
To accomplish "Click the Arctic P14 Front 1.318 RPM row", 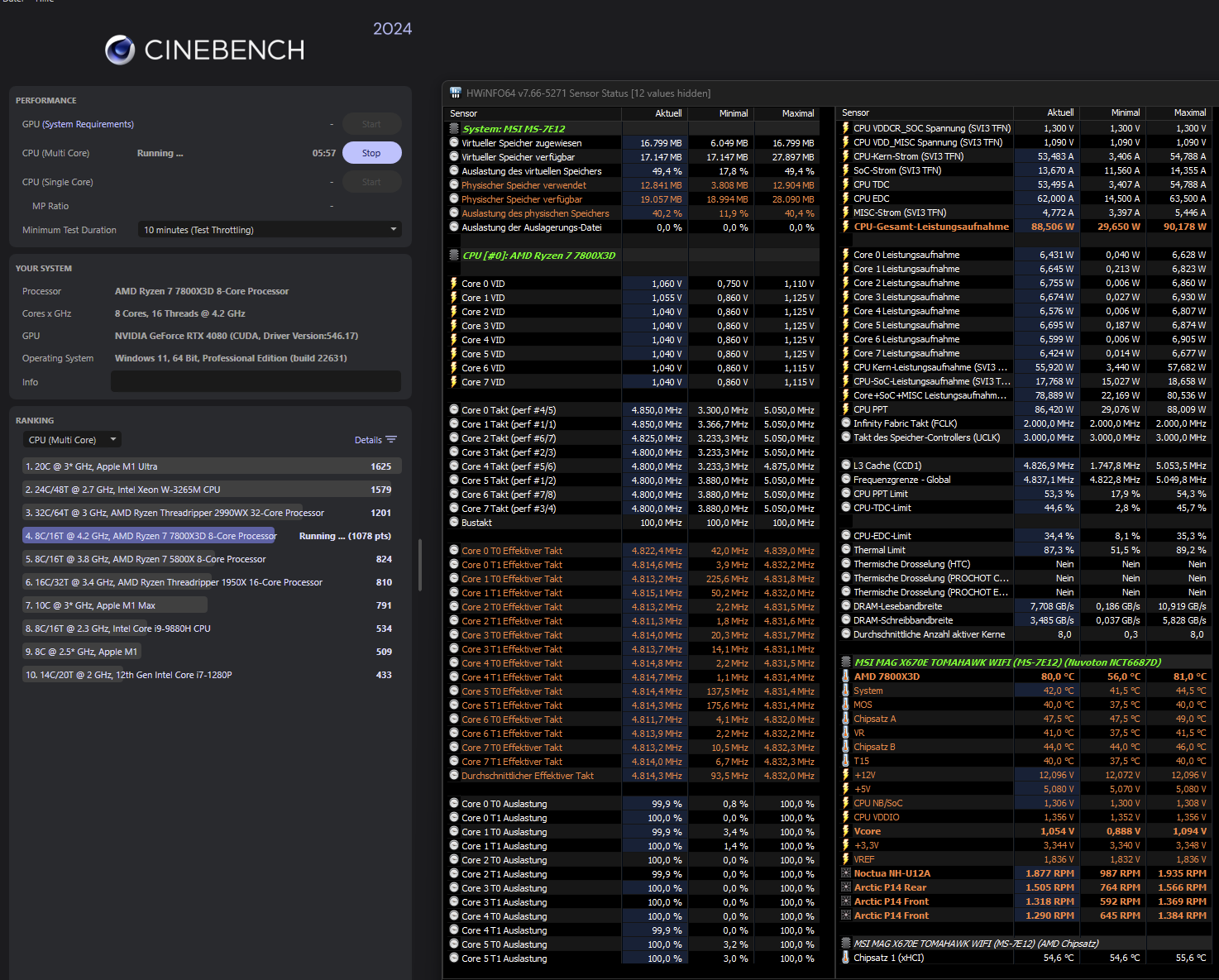I will [1025, 901].
